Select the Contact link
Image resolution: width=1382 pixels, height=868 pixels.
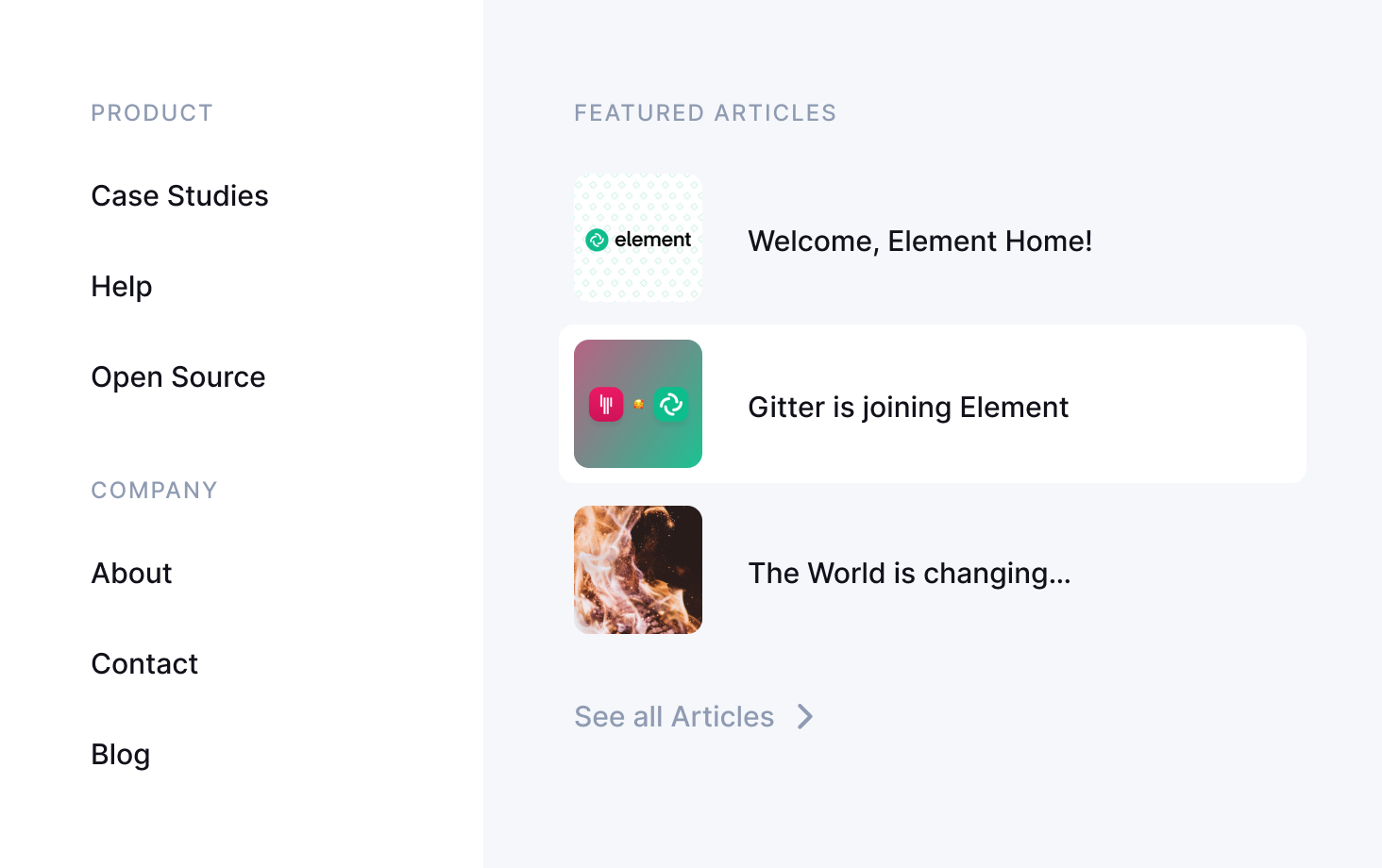click(x=144, y=664)
